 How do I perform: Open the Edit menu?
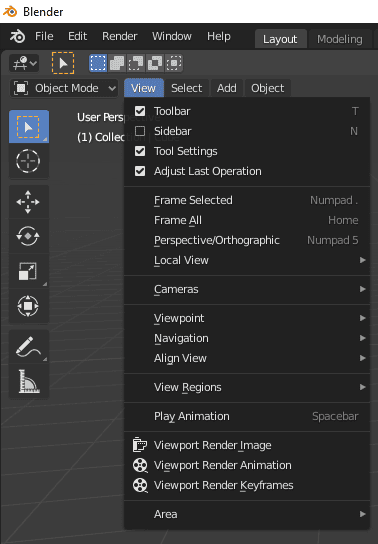[x=77, y=36]
